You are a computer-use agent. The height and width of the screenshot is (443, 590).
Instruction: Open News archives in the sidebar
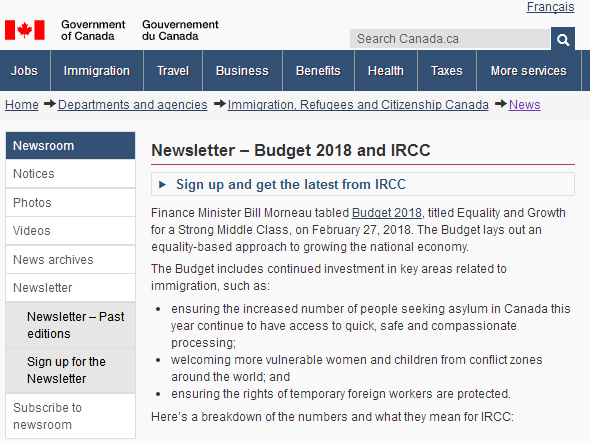point(70,259)
